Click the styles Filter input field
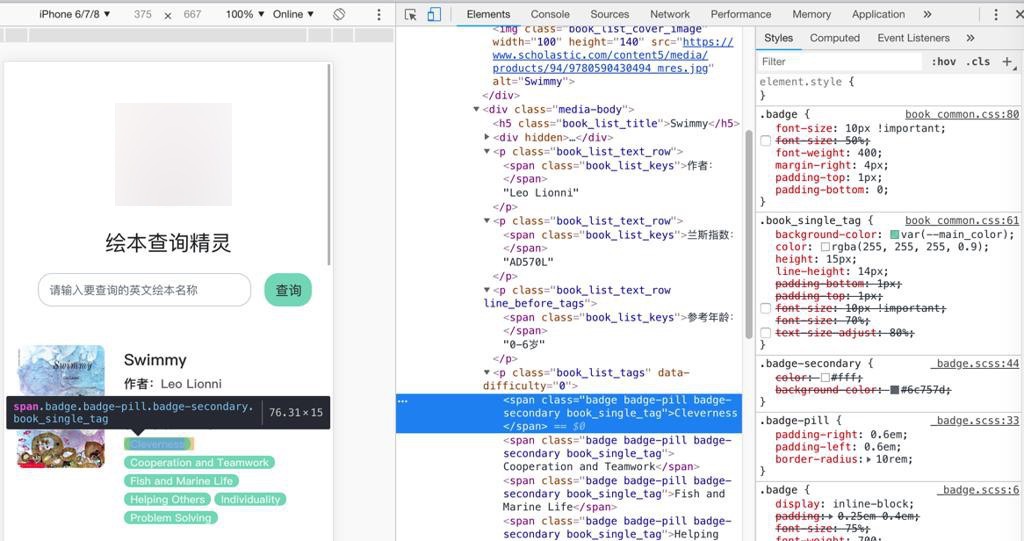 click(839, 61)
